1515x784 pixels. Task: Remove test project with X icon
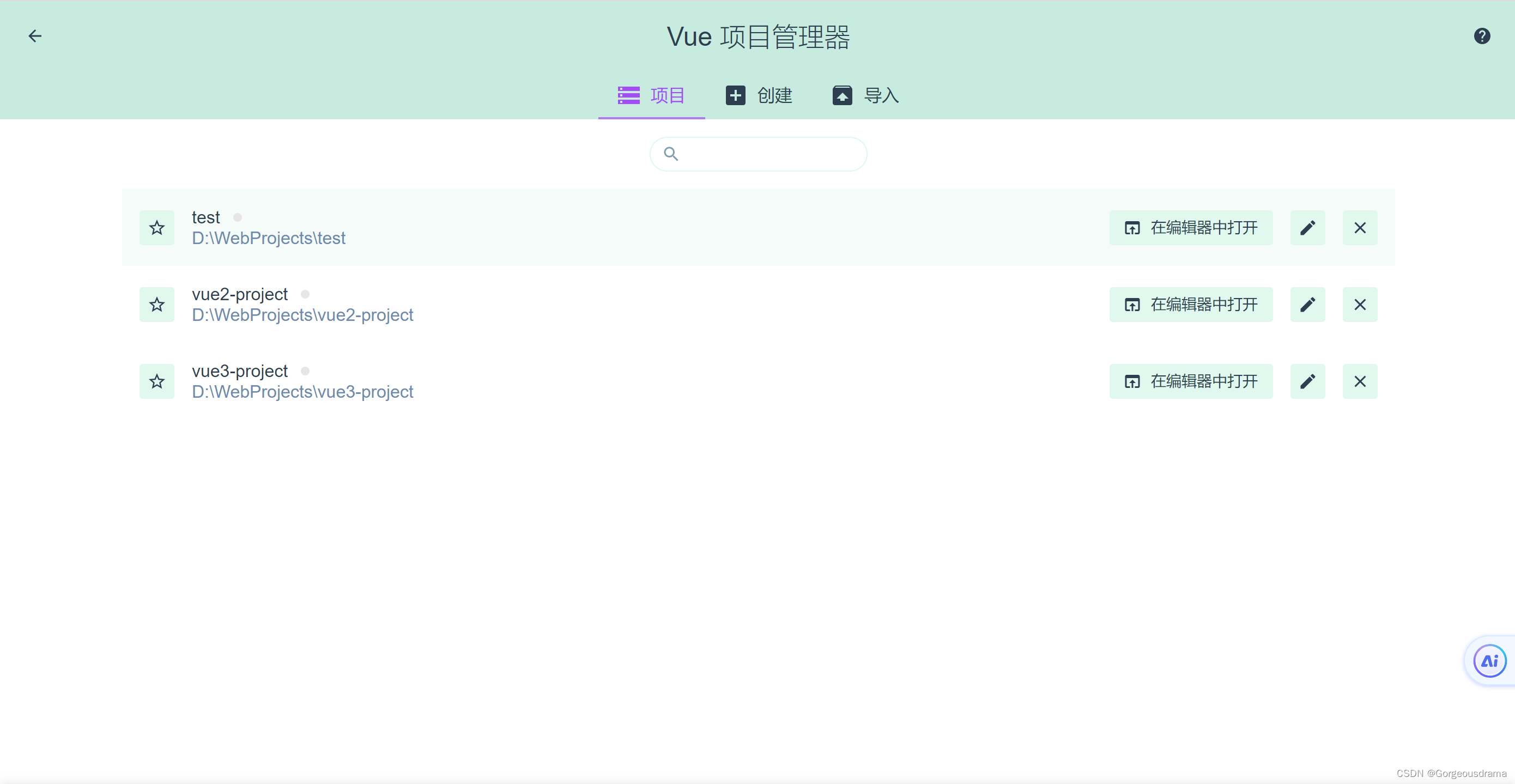click(1359, 228)
